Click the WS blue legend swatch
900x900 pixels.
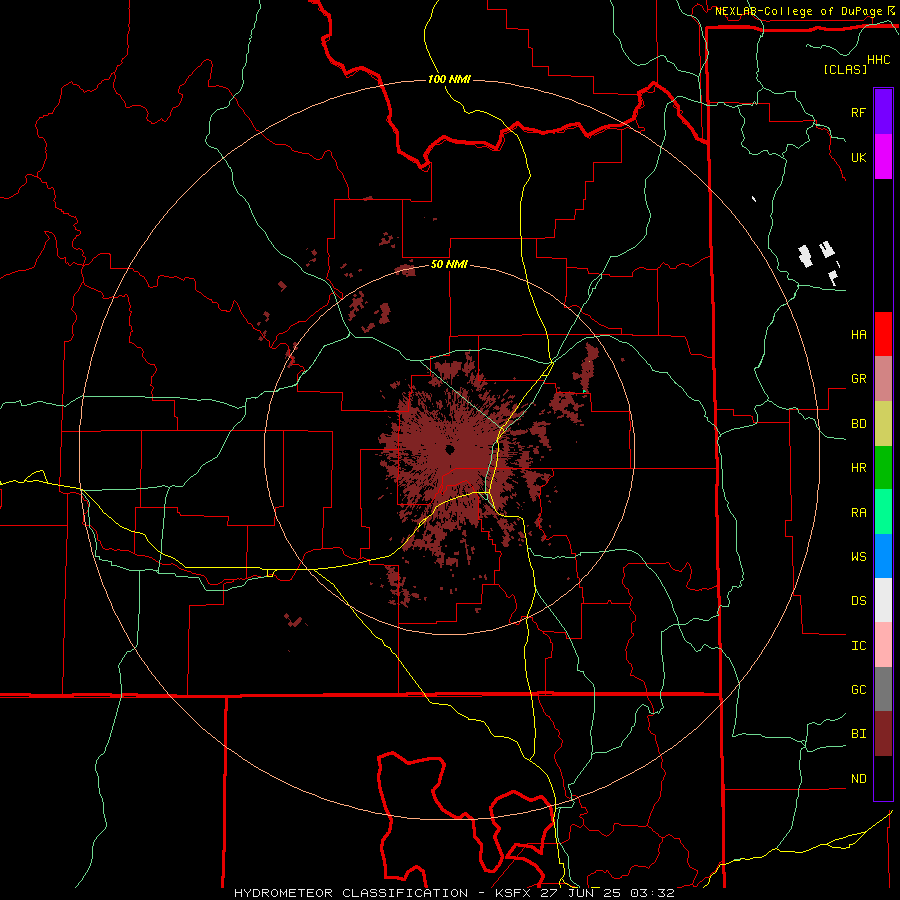883,556
